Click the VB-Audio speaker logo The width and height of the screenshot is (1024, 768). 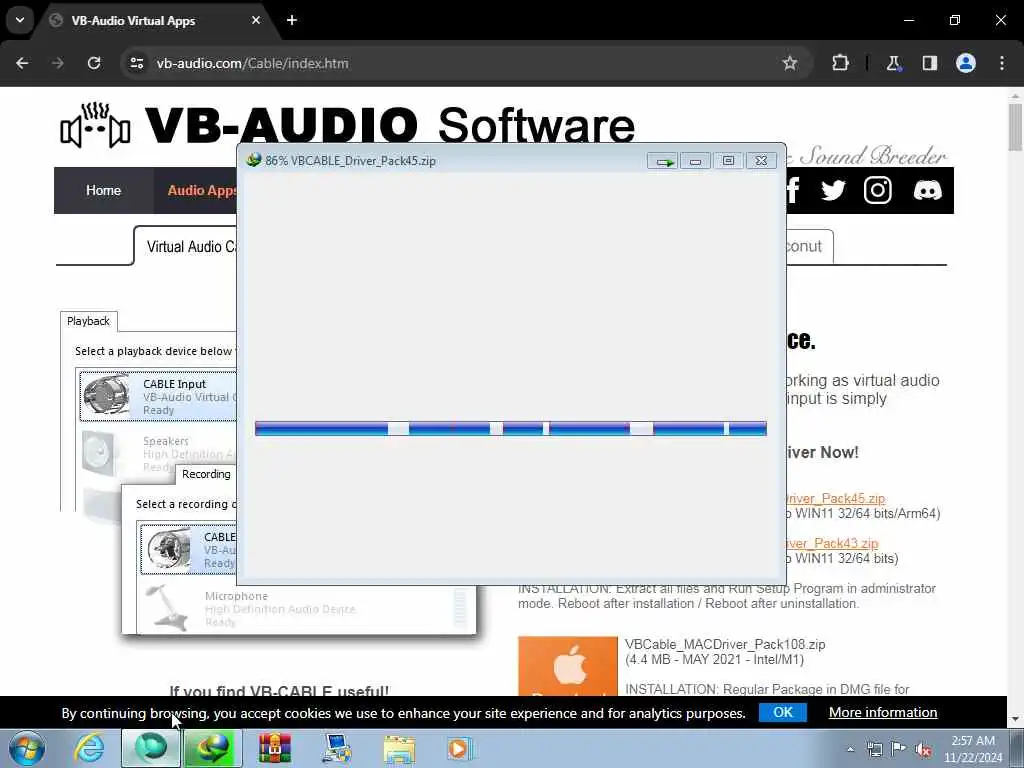(x=95, y=125)
